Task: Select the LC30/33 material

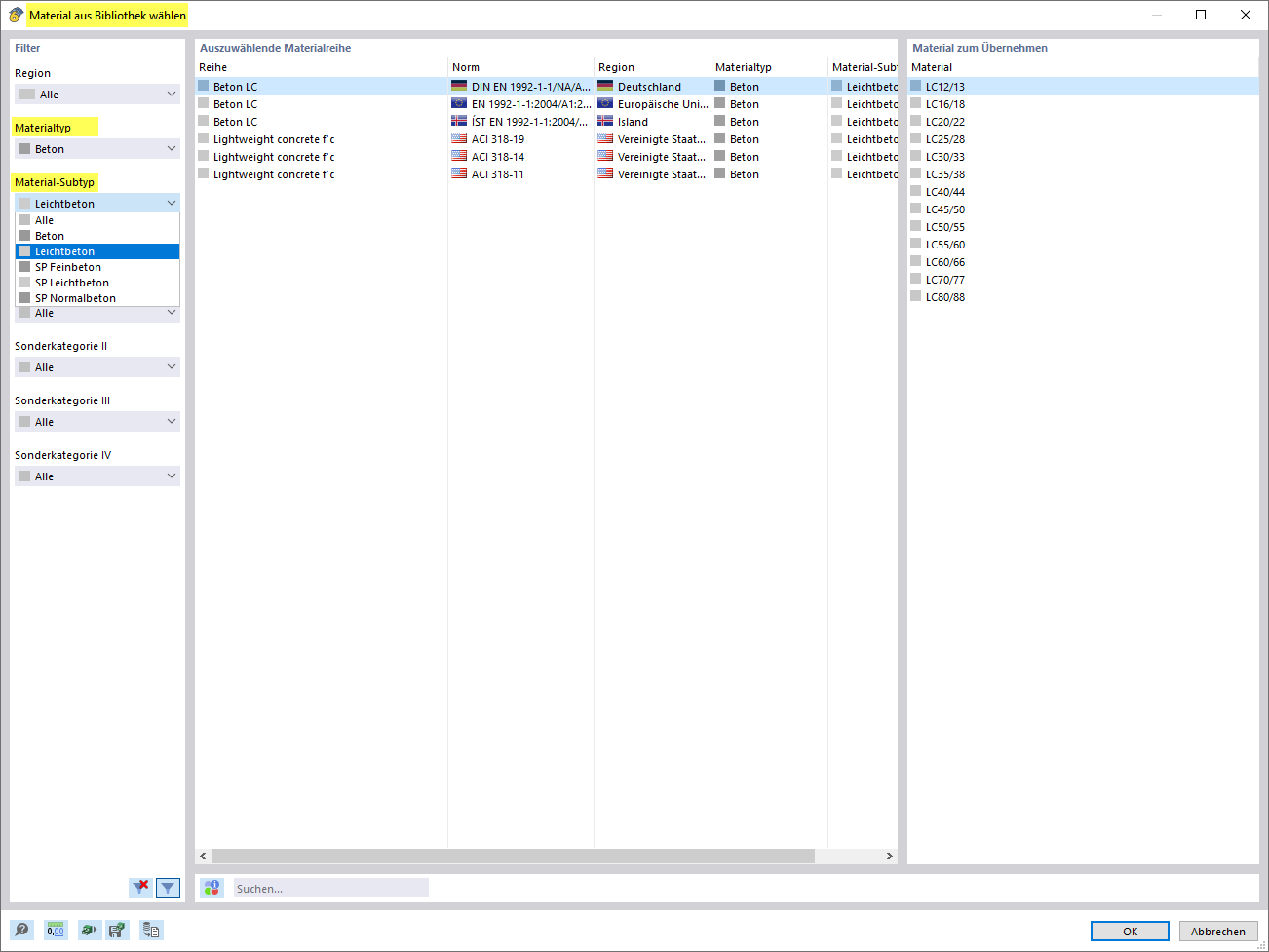Action: tap(1083, 157)
